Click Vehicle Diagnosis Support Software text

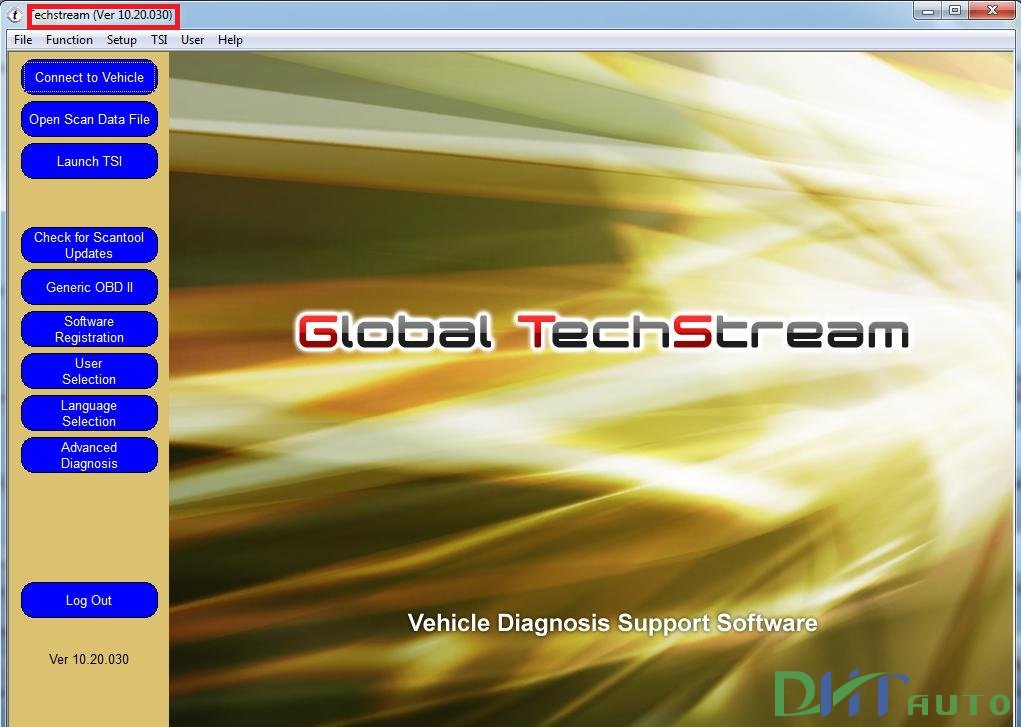pyautogui.click(x=613, y=623)
